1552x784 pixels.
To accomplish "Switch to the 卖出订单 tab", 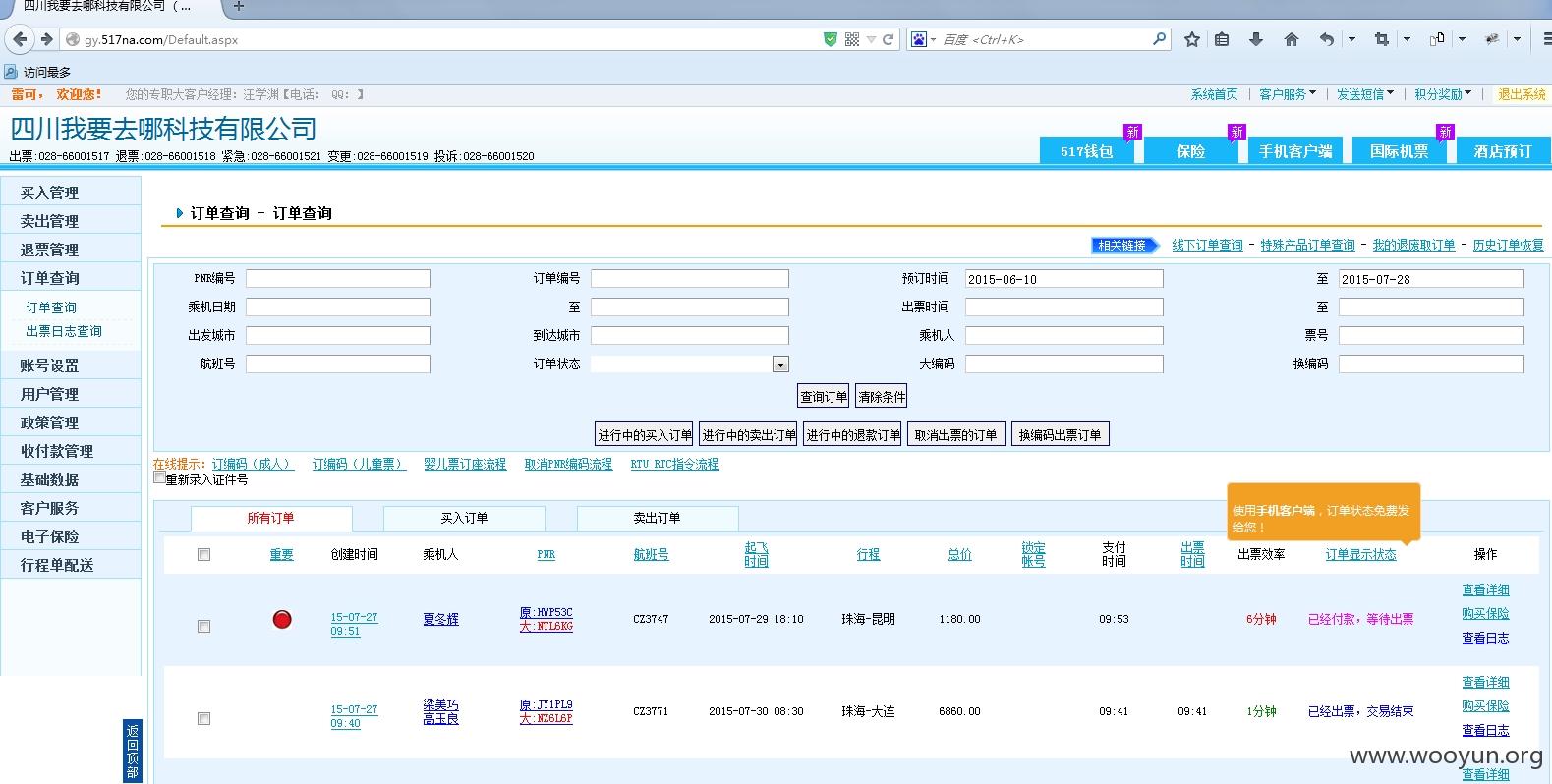I will pos(658,518).
